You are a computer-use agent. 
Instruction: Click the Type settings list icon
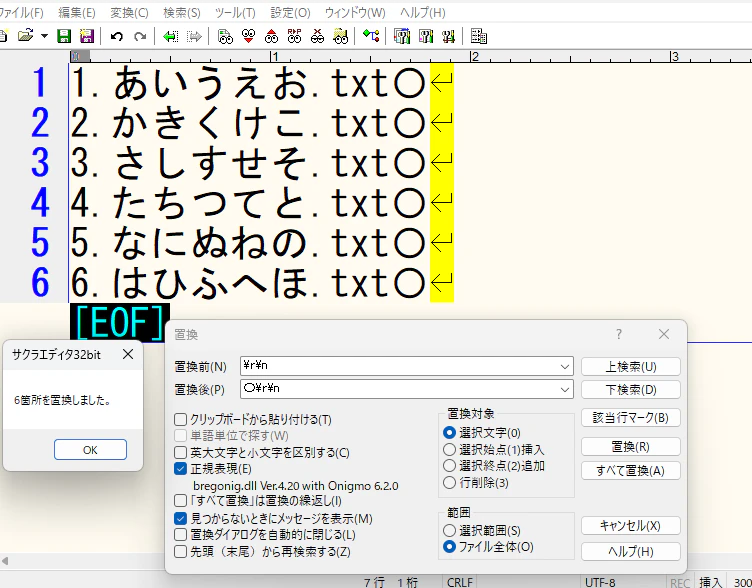click(402, 36)
